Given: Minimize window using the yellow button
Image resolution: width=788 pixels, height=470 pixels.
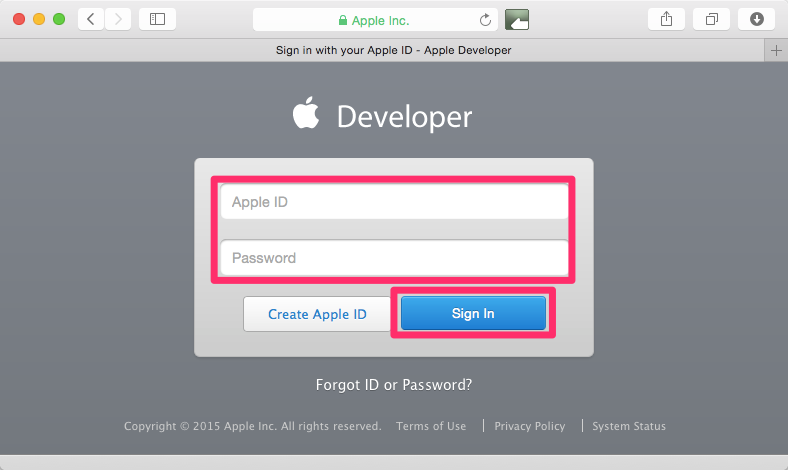Looking at the screenshot, I should tap(39, 20).
